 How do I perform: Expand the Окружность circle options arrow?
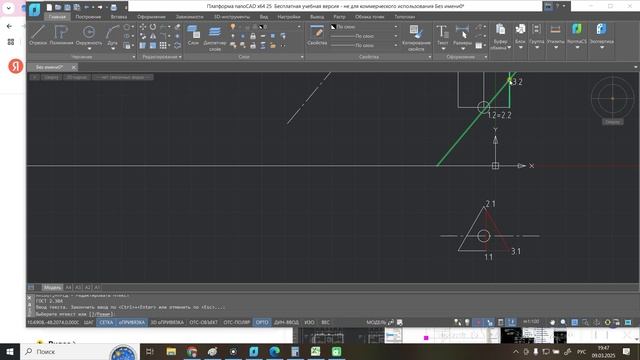pyautogui.click(x=89, y=49)
